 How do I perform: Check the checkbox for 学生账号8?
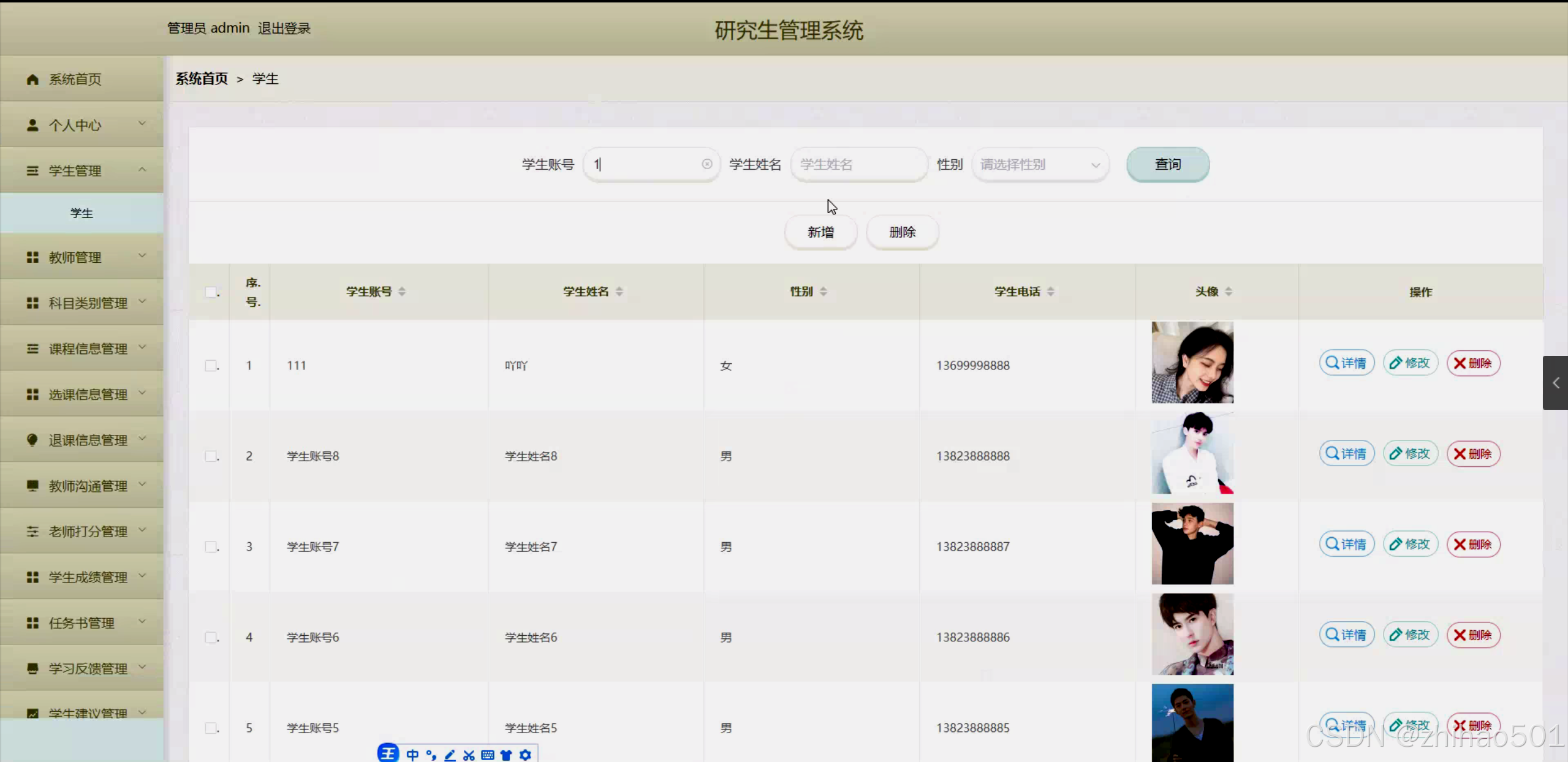pyautogui.click(x=211, y=456)
